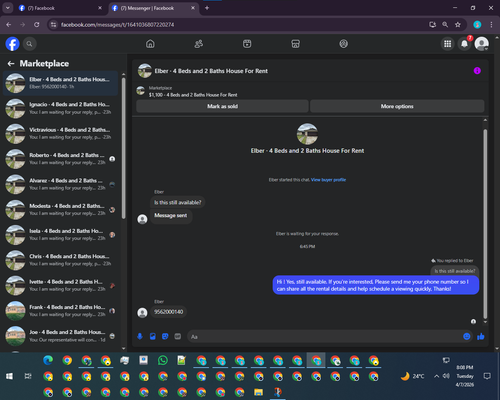Open the Facebook logo home link
This screenshot has height=400, width=500.
[x=12, y=44]
